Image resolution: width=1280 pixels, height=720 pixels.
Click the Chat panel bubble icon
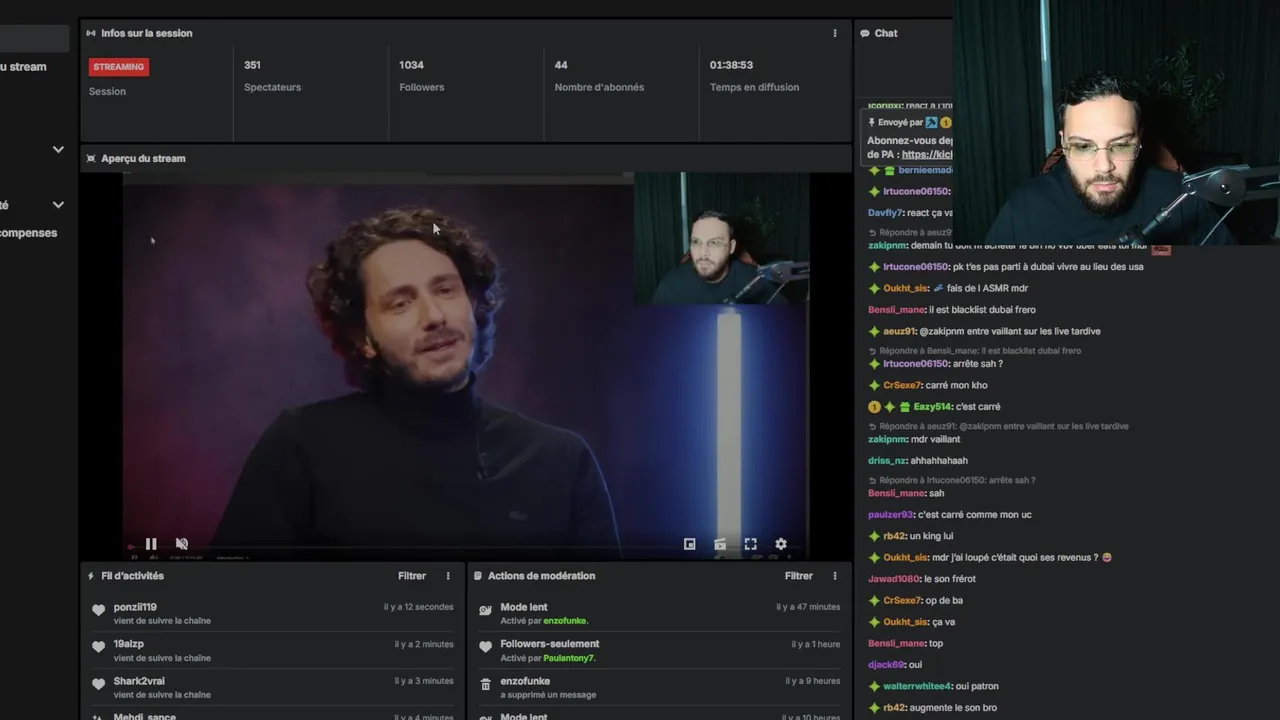click(865, 33)
